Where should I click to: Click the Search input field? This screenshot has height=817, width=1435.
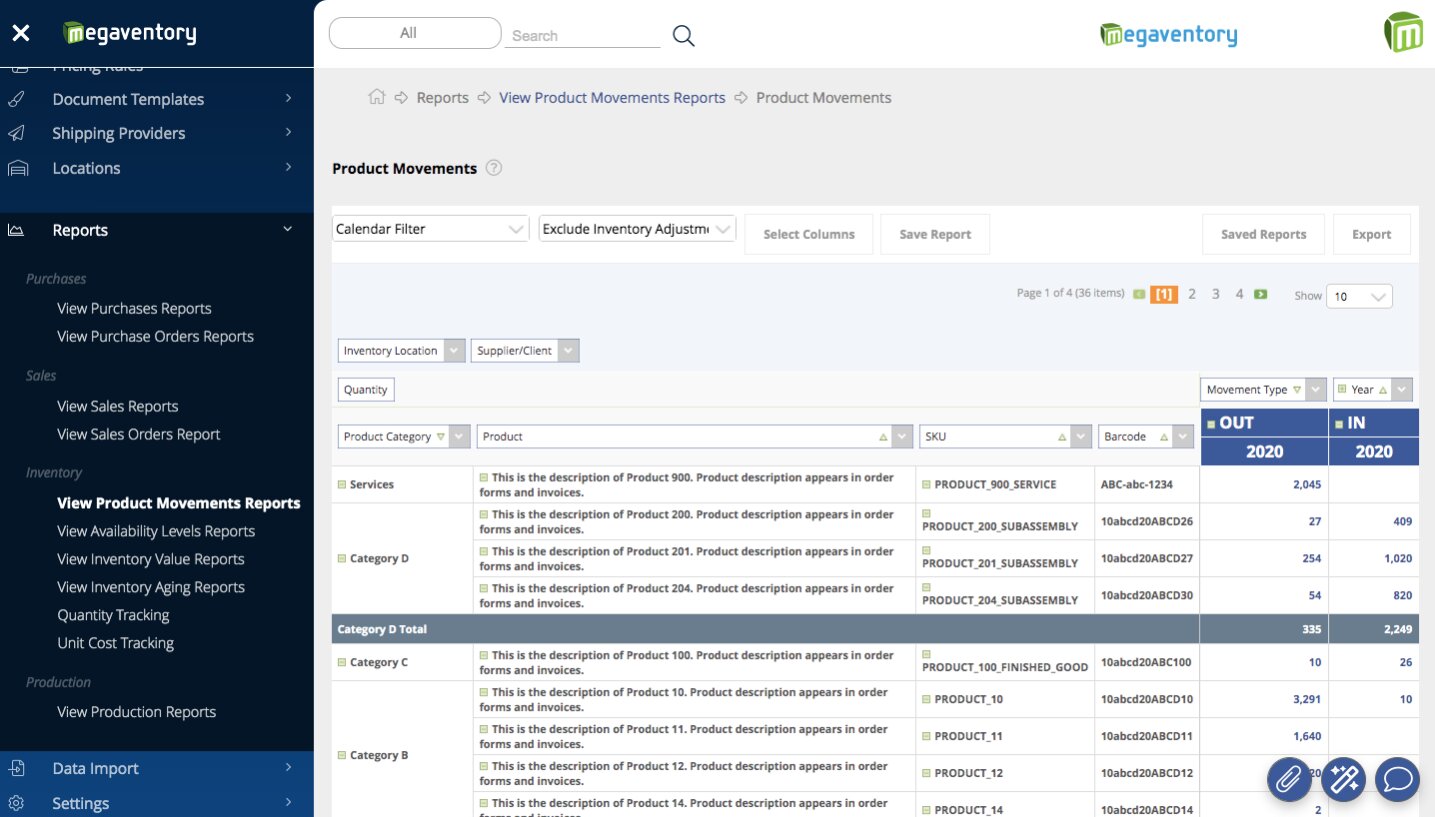coord(584,36)
